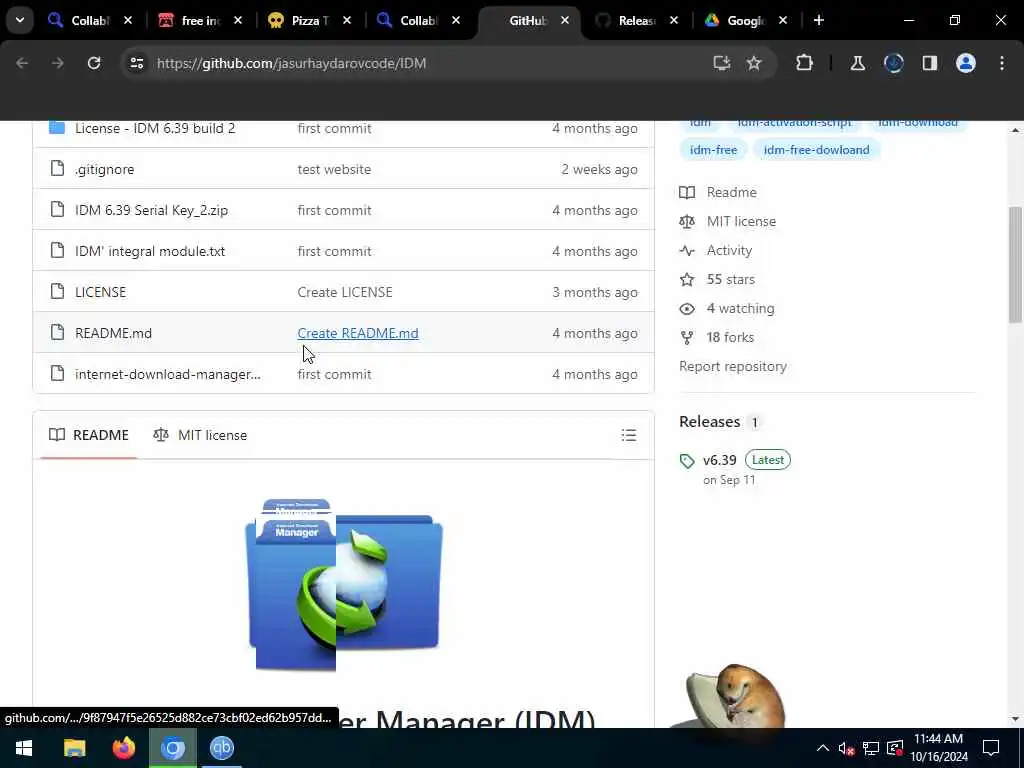Open a new browser tab
This screenshot has width=1024, height=768.
coord(818,20)
